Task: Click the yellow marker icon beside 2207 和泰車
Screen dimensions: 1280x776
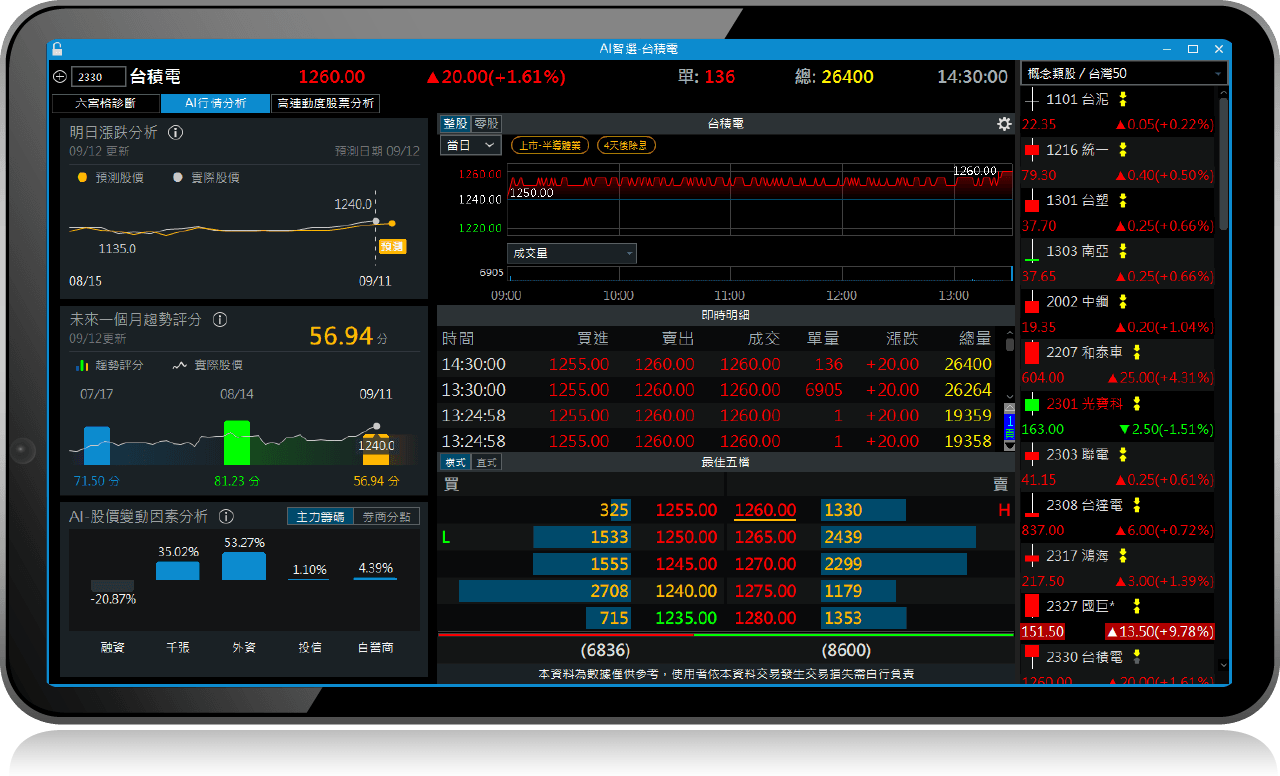Action: click(x=1137, y=352)
